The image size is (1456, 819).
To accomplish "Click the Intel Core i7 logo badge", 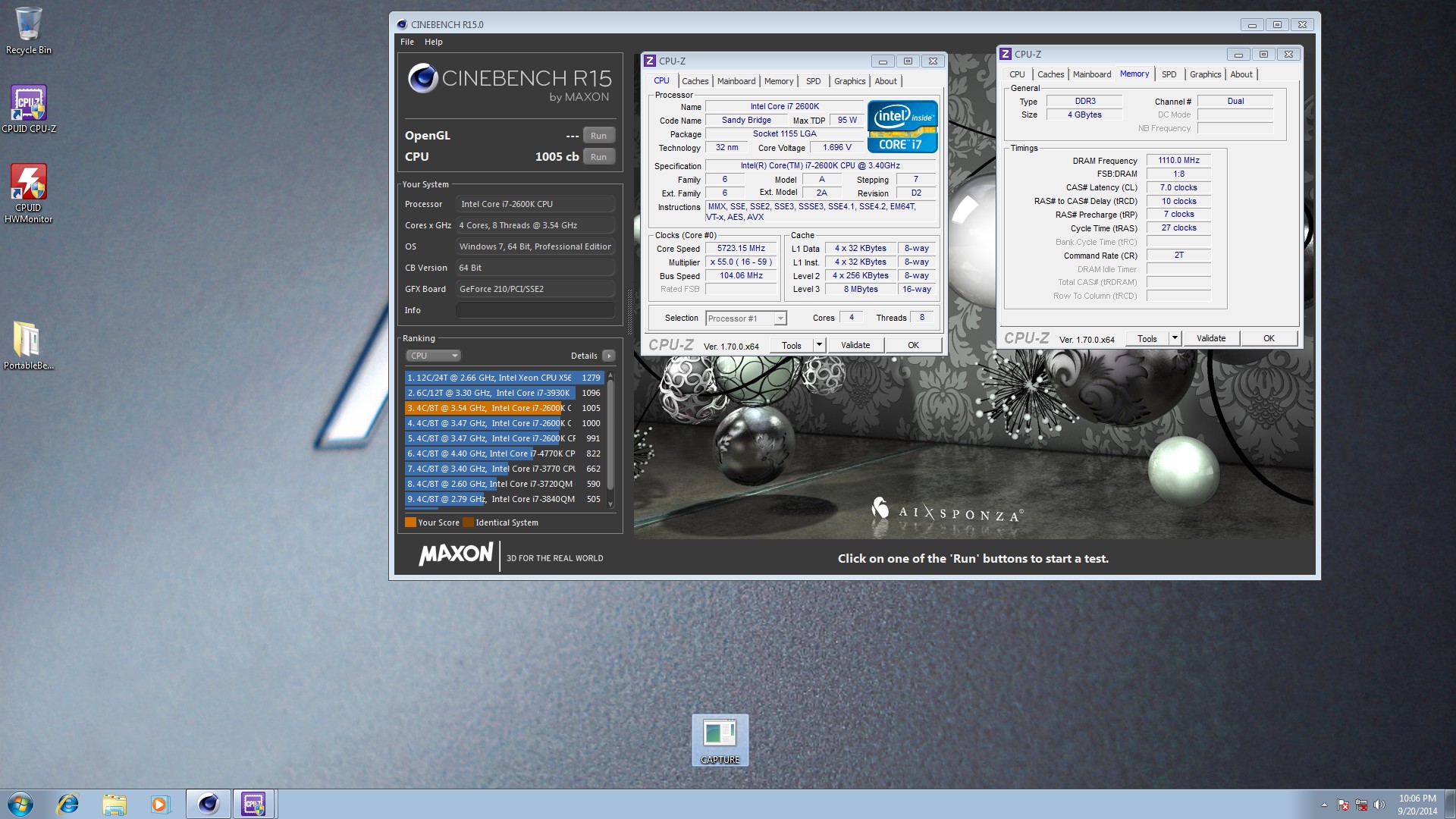I will click(x=902, y=127).
